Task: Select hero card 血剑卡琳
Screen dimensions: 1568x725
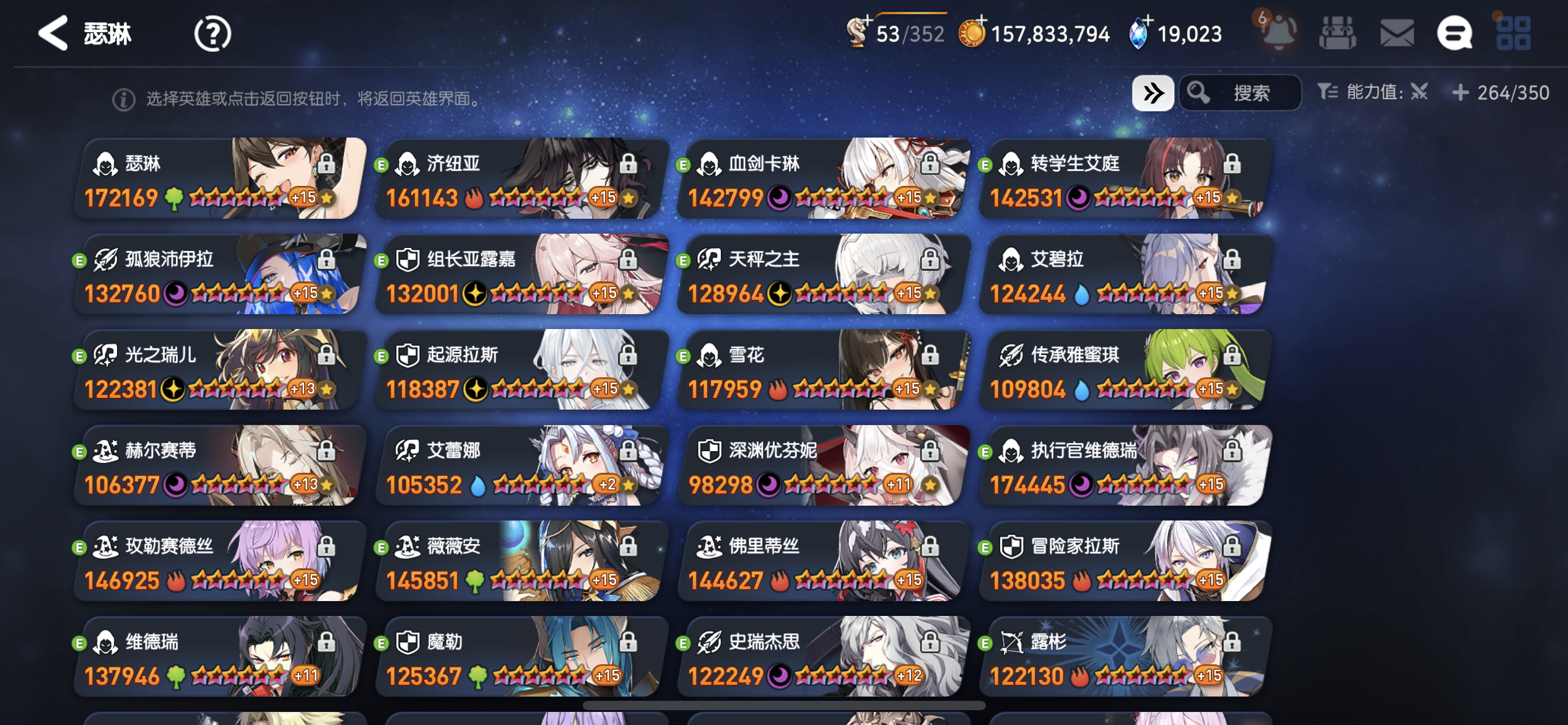Action: tap(822, 178)
